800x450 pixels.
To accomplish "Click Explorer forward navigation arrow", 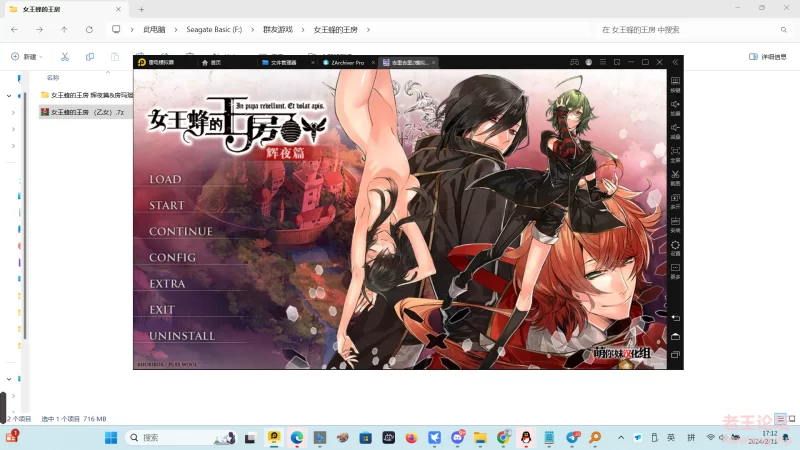I will click(x=39, y=30).
